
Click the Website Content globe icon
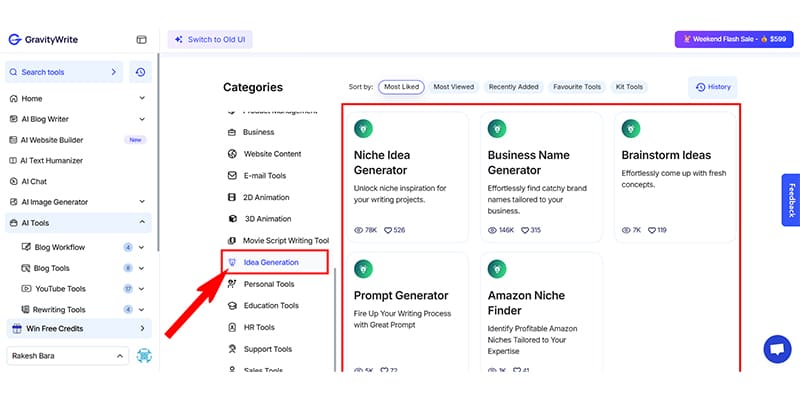click(232, 154)
